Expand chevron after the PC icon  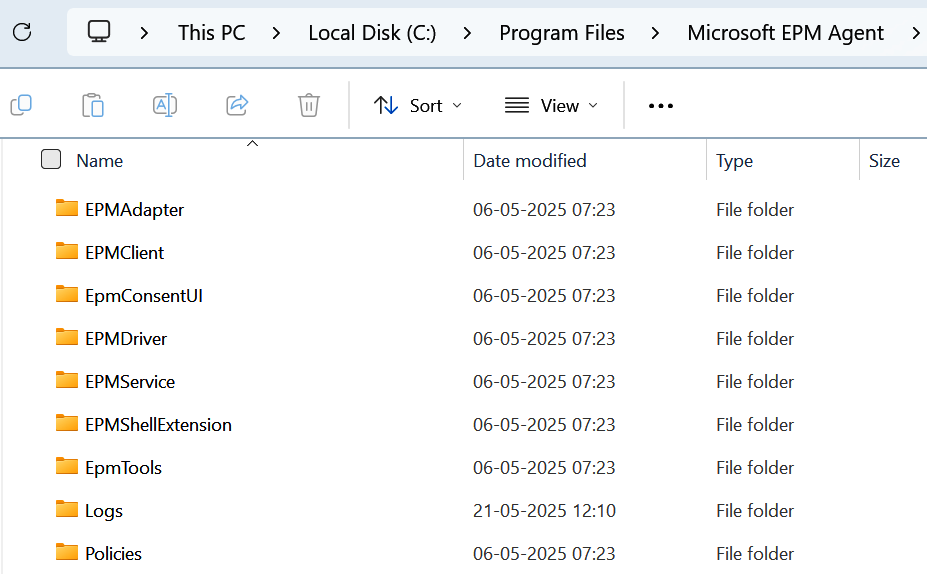[144, 33]
